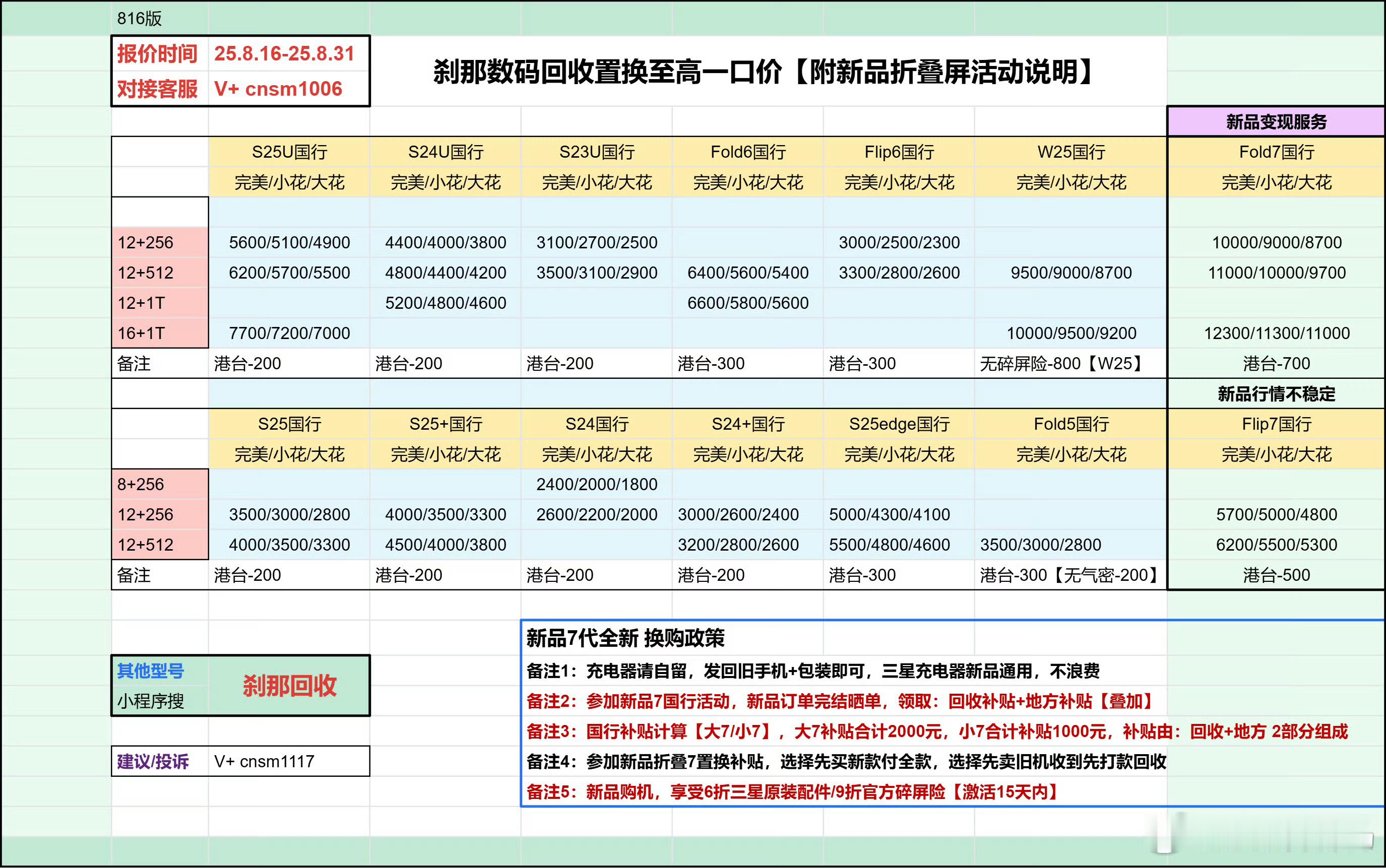This screenshot has height=868, width=1386.
Task: Select the 'S25国行' column header
Action: (289, 424)
